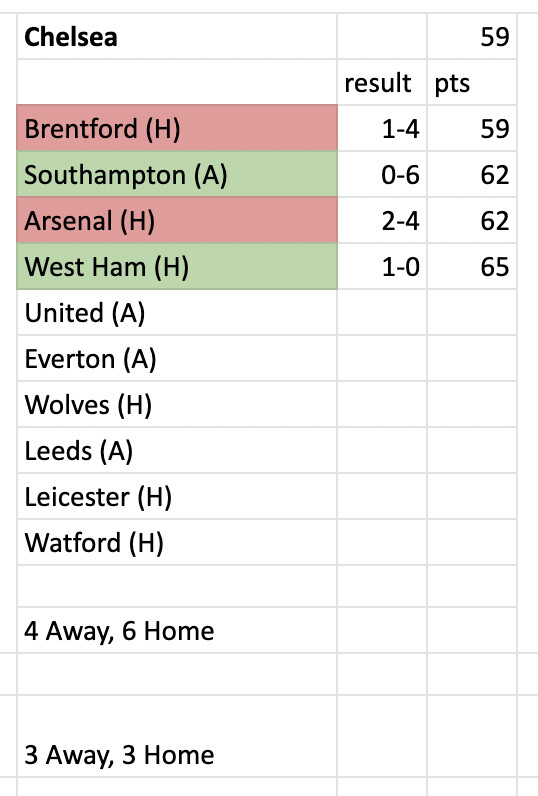Image resolution: width=538 pixels, height=796 pixels.
Task: Select the 0-6 result cell
Action: tap(382, 174)
